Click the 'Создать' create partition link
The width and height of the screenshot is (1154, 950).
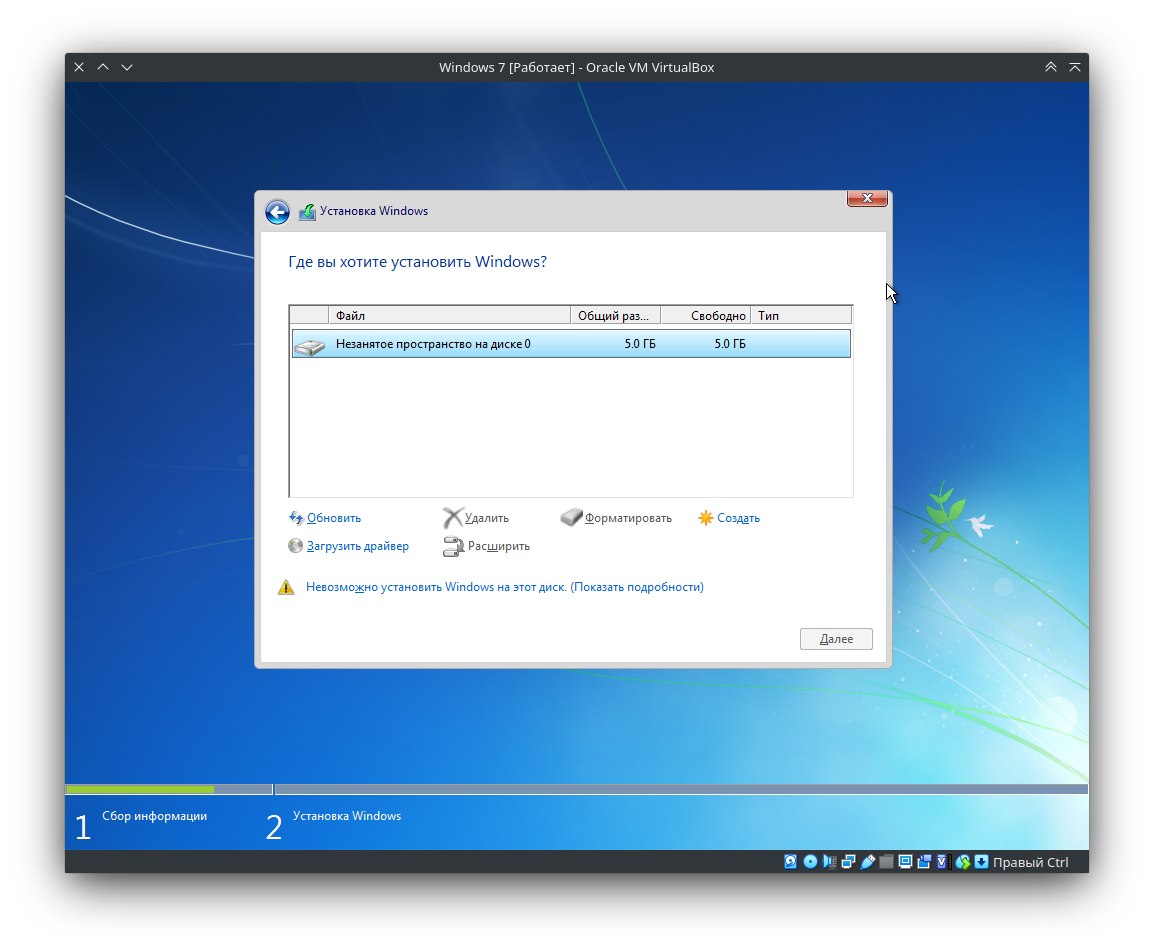pyautogui.click(x=738, y=518)
